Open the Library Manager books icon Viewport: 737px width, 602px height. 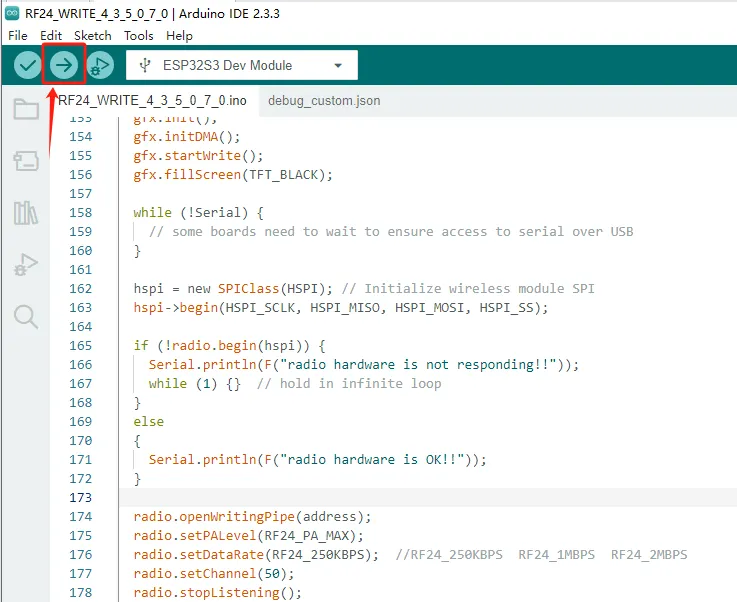[26, 213]
